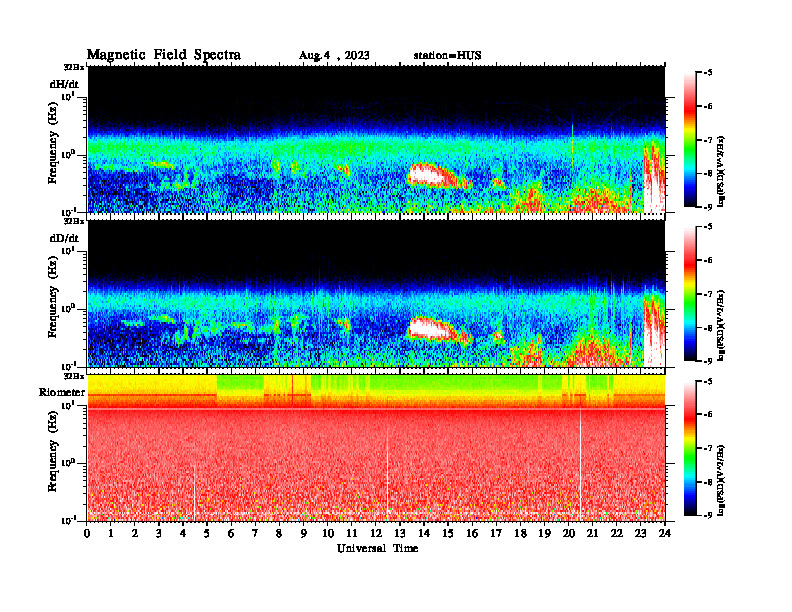Screen dimensions: 792x612
Task: Click the hour 7 tick label
Action: (x=255, y=533)
